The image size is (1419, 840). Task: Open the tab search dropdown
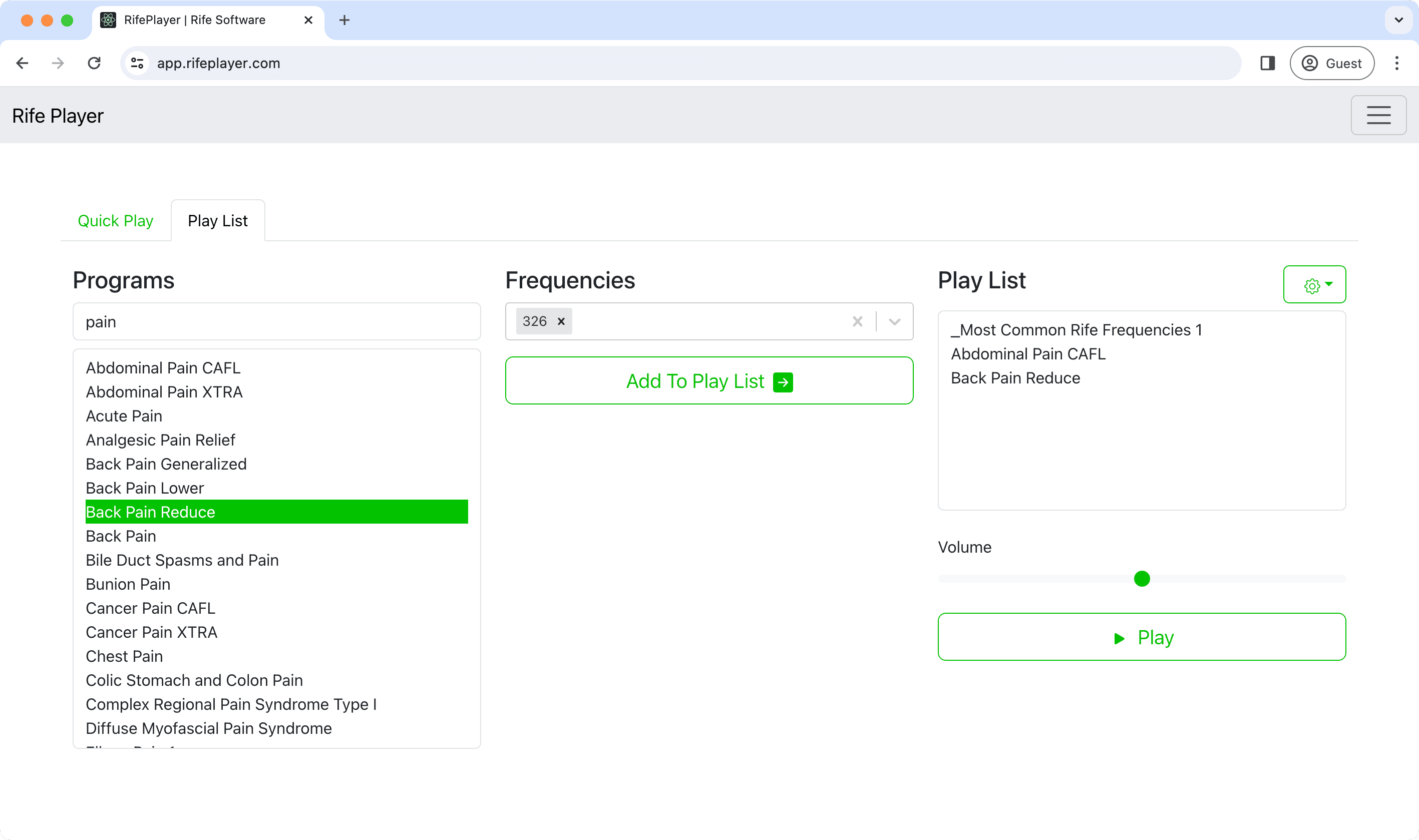[1398, 21]
